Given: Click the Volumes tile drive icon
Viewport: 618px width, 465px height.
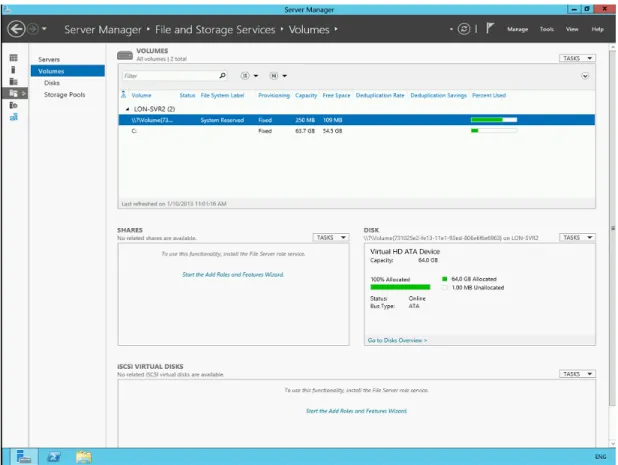Looking at the screenshot, I should pyautogui.click(x=125, y=56).
